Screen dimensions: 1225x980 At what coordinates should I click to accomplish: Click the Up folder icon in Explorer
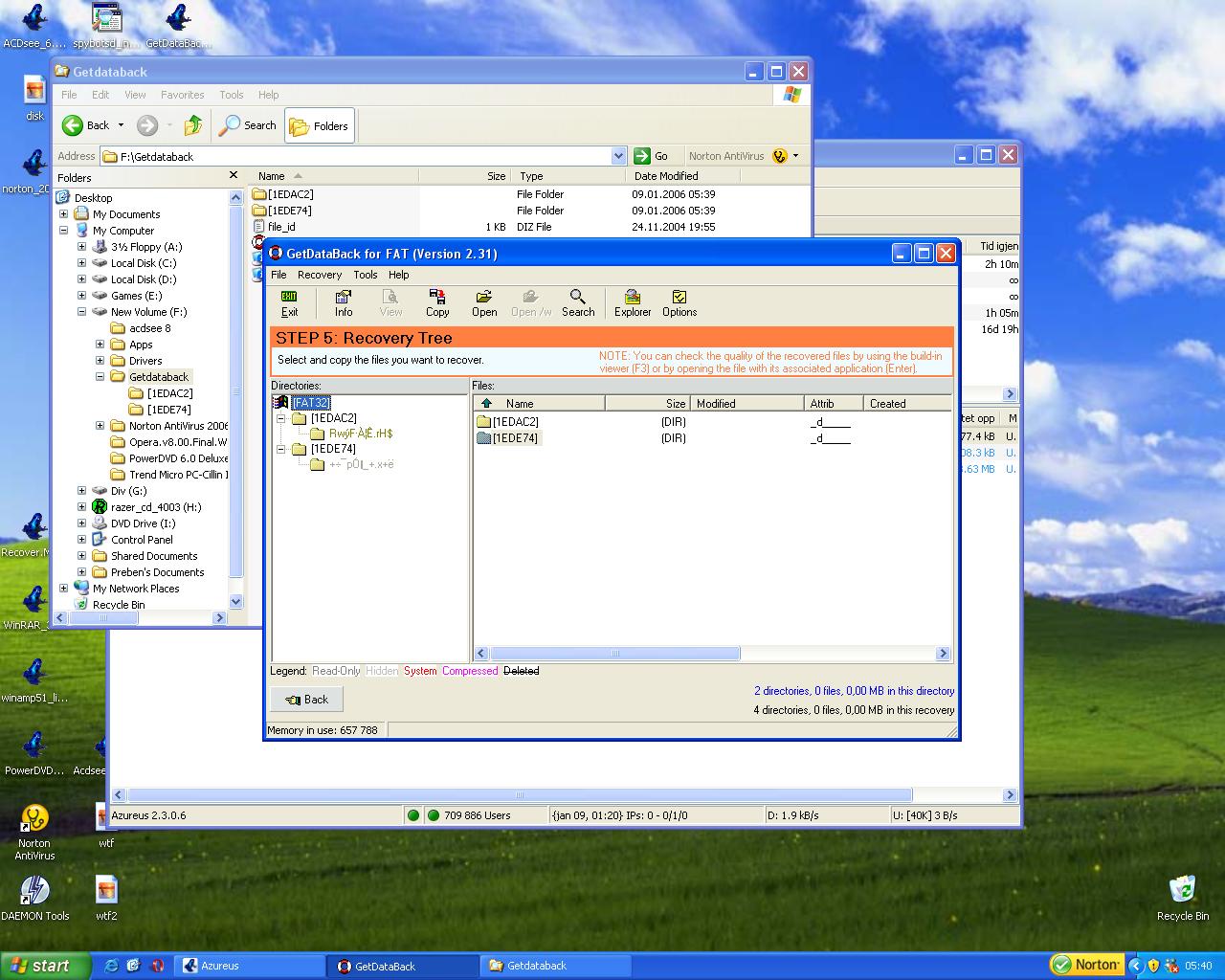193,125
